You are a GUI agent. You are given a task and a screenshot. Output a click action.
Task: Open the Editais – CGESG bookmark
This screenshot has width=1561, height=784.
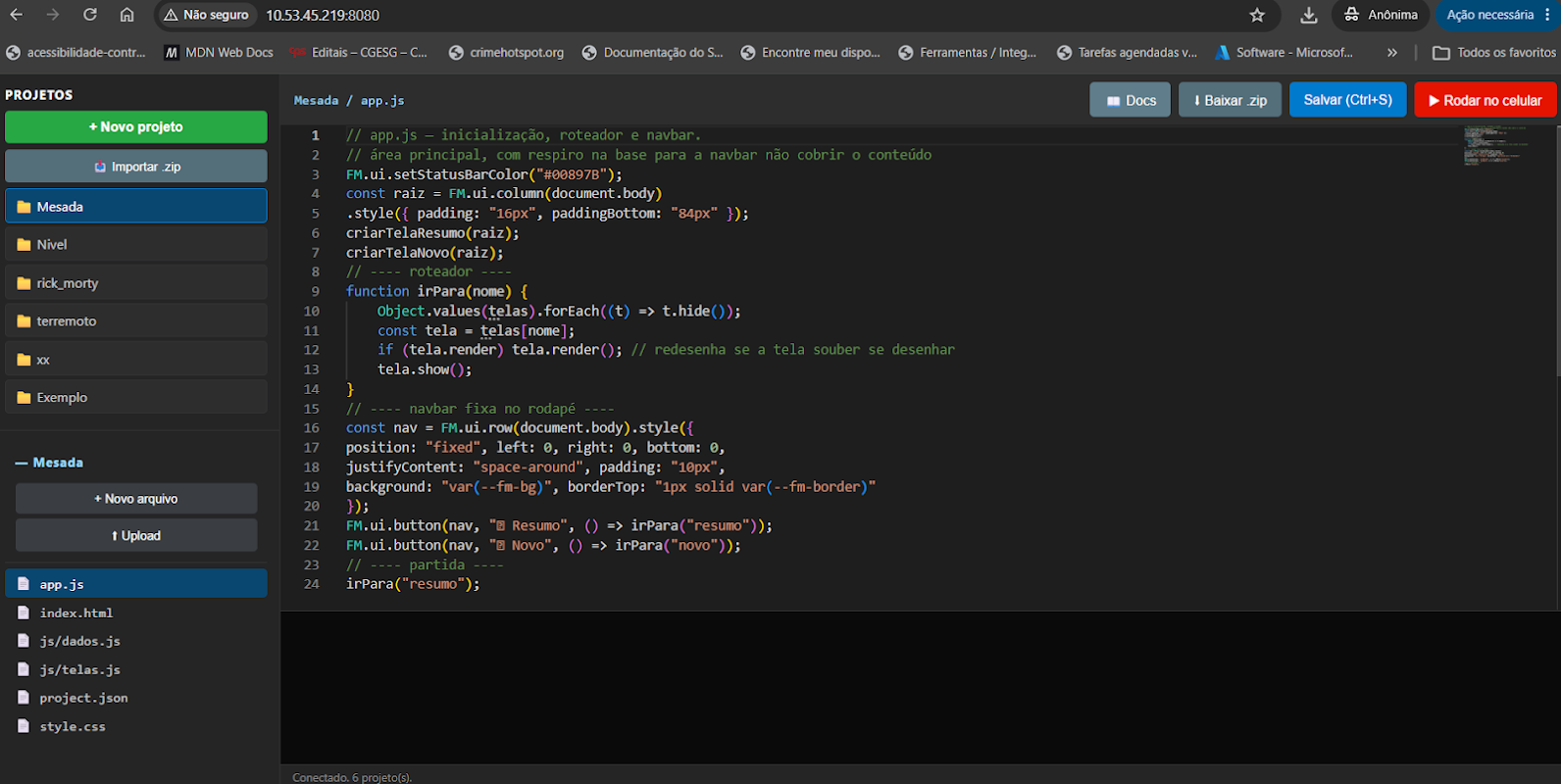point(358,52)
